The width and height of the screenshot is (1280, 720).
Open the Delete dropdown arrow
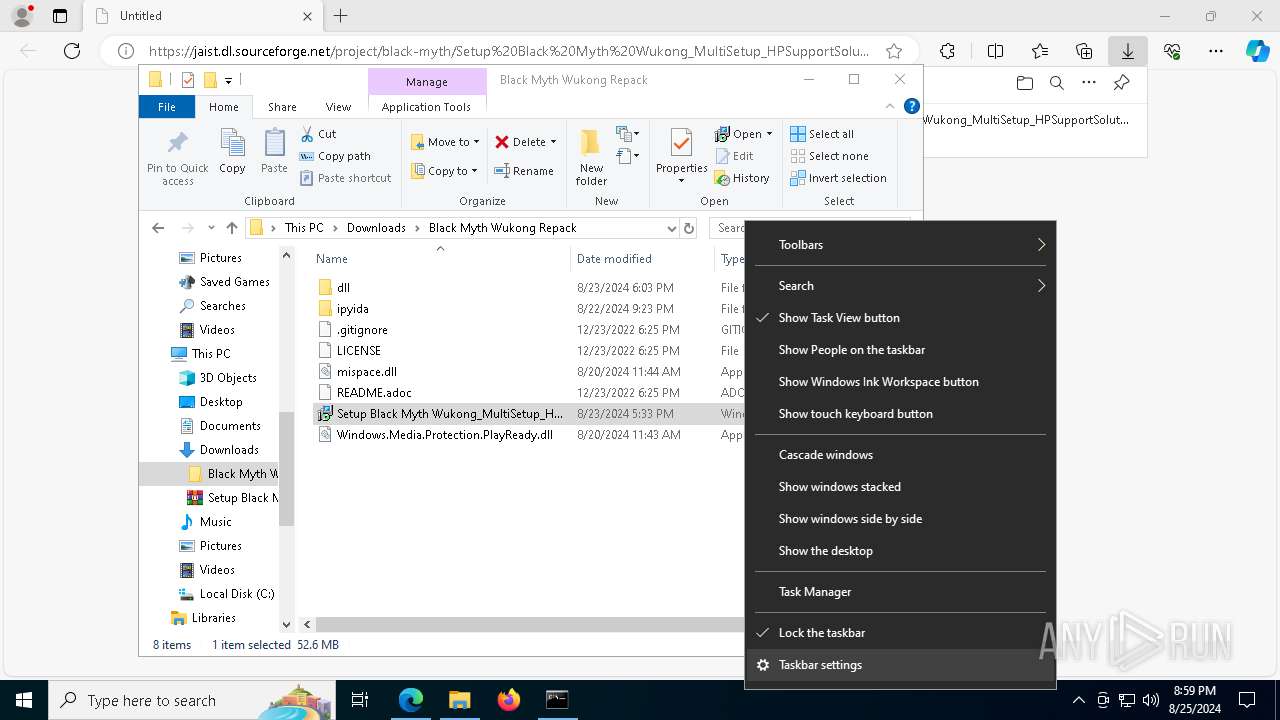click(x=553, y=142)
